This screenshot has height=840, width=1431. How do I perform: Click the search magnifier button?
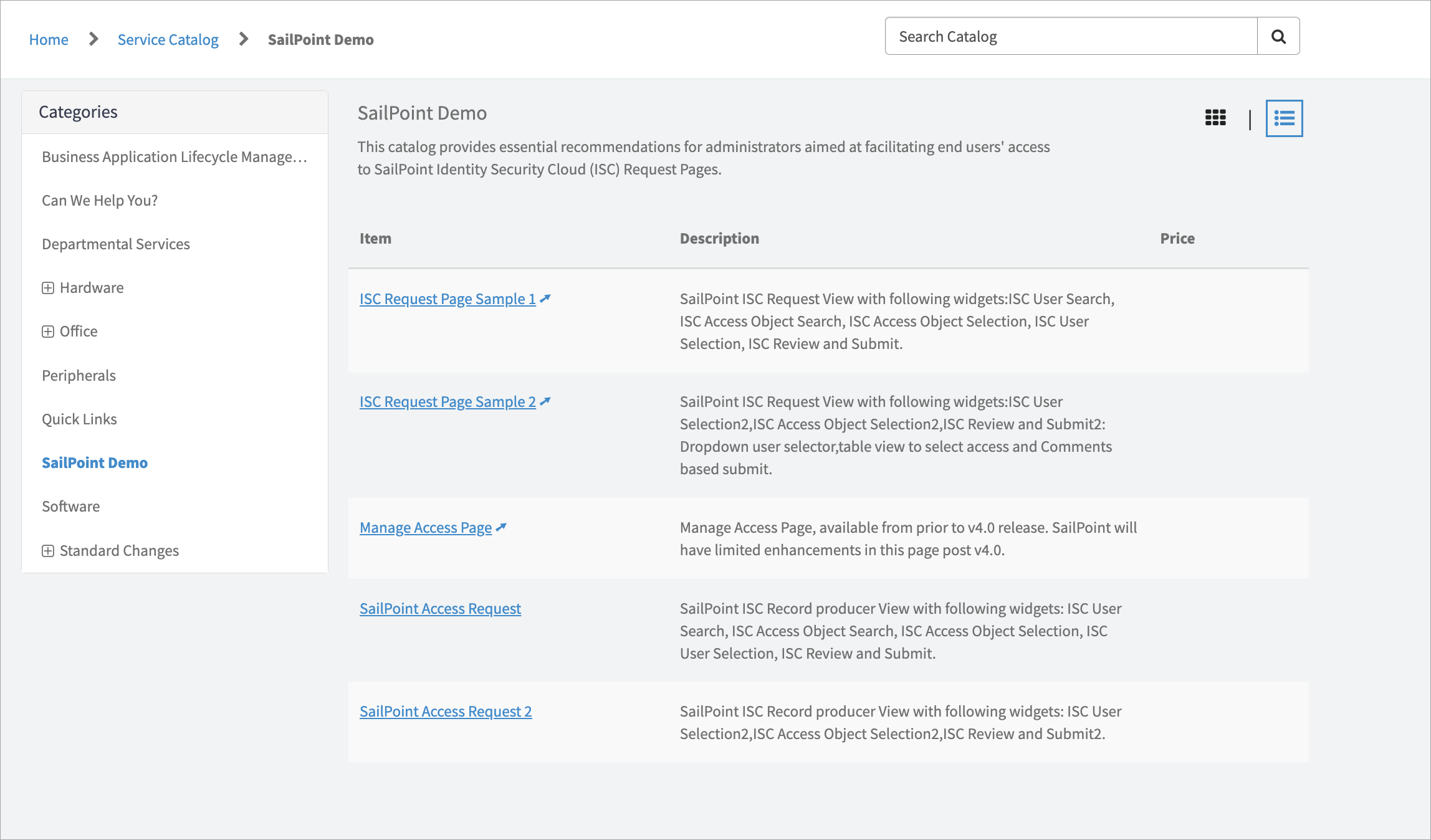click(x=1278, y=36)
